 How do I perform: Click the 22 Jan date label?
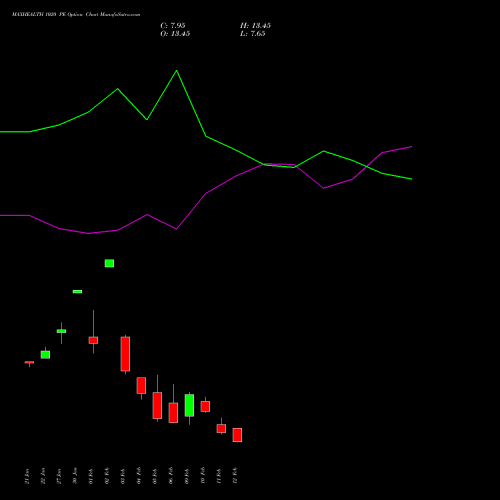pos(43,476)
